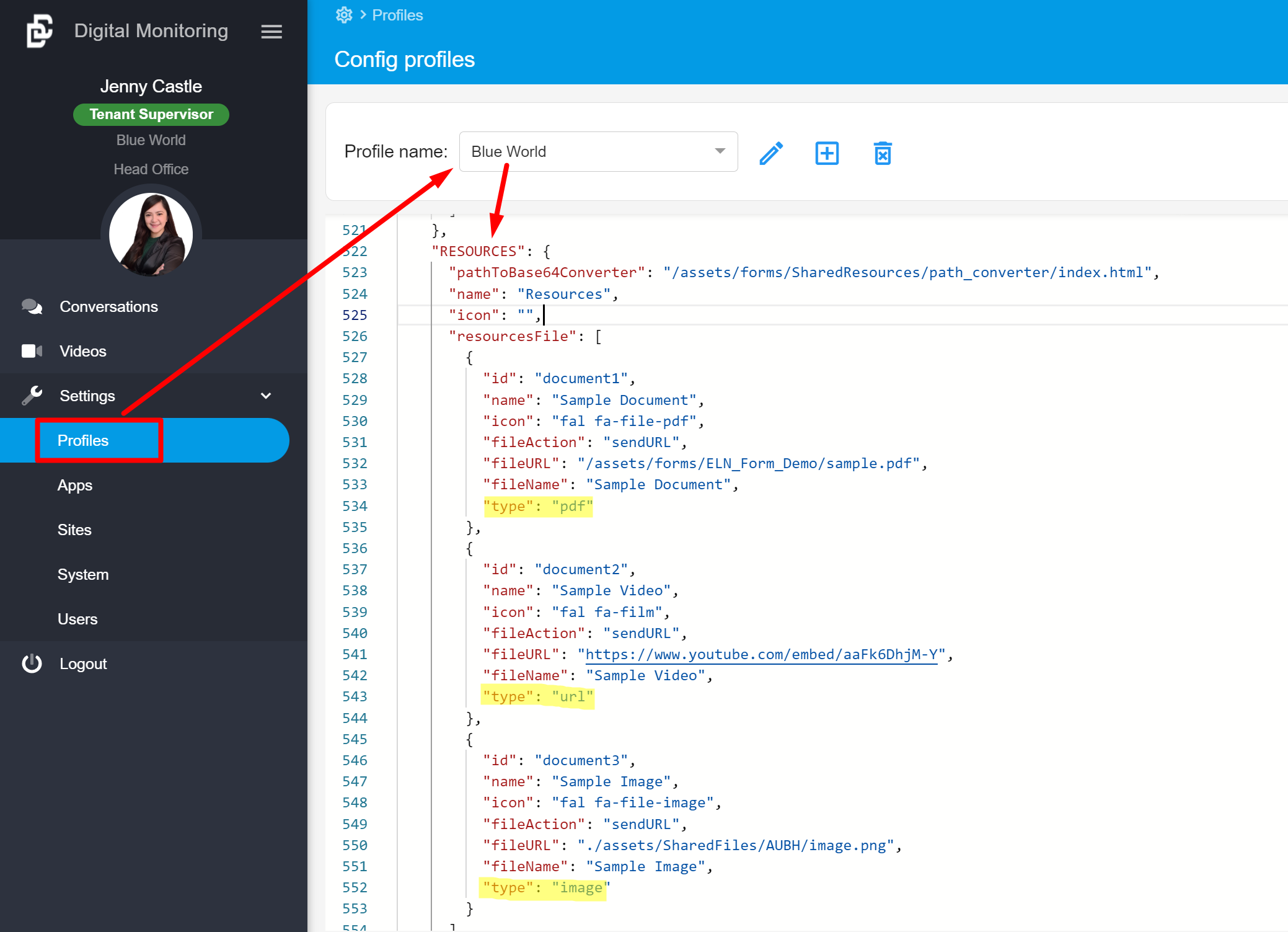Image resolution: width=1288 pixels, height=932 pixels.
Task: Go to Sites settings
Action: click(74, 530)
